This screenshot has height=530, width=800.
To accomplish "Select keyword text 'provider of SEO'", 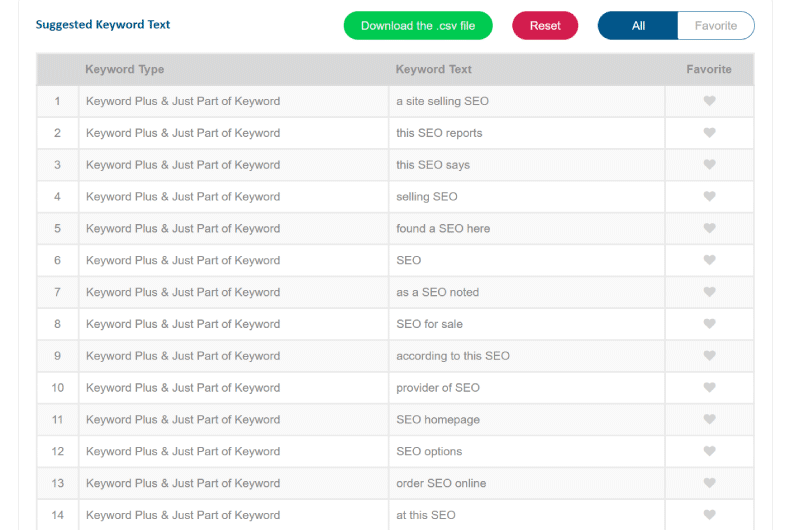I will pos(438,387).
